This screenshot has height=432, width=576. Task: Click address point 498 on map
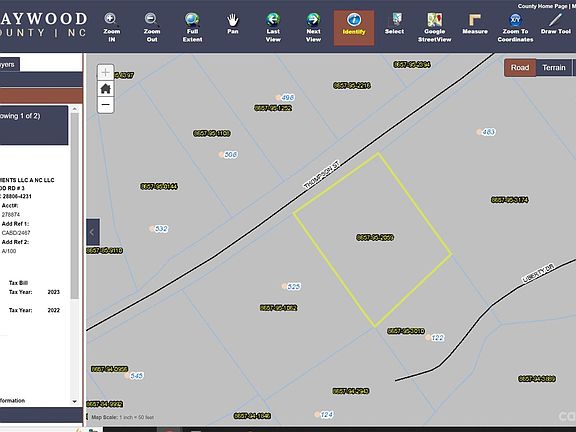[285, 97]
